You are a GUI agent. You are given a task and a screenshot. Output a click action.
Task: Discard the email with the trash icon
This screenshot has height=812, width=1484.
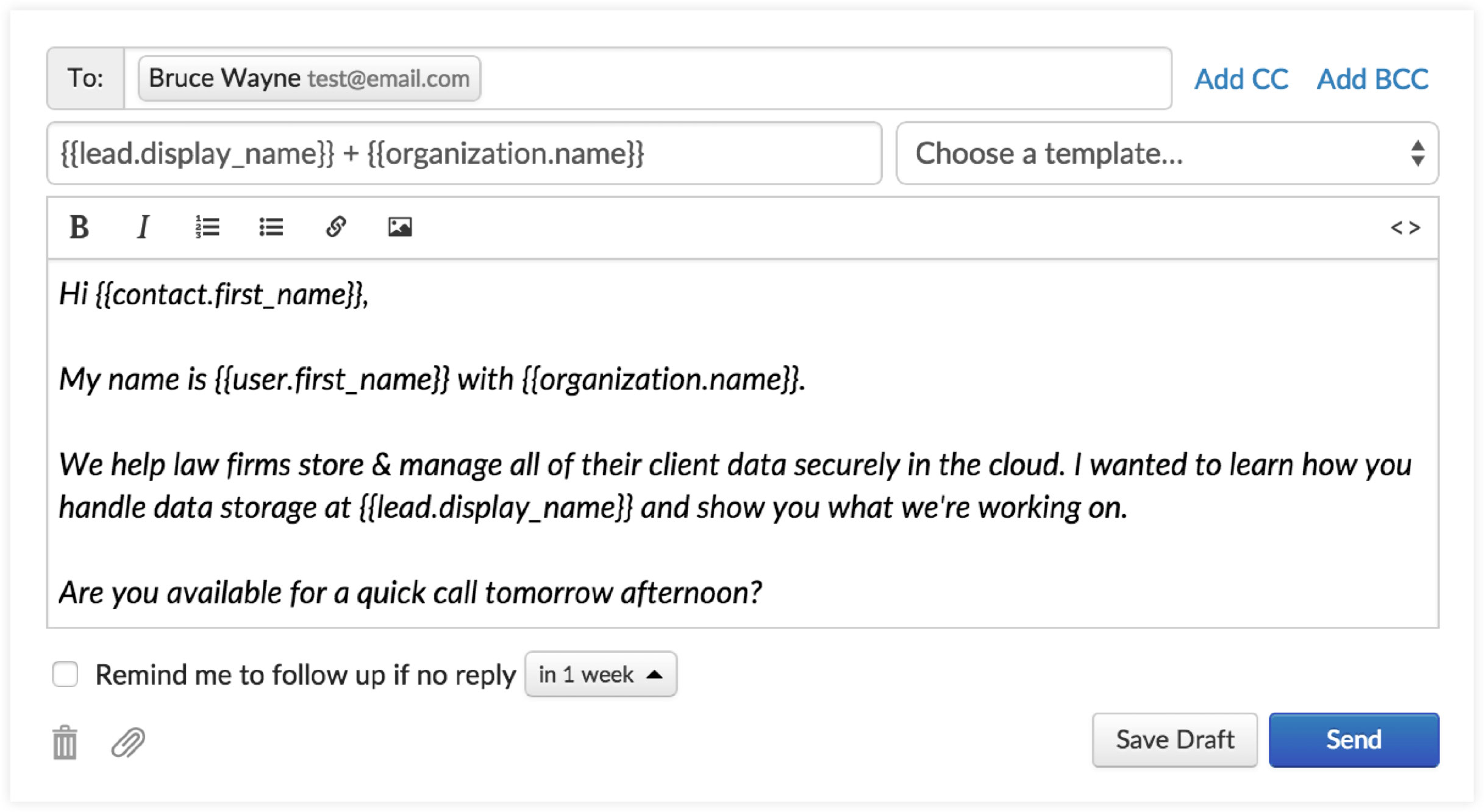65,743
